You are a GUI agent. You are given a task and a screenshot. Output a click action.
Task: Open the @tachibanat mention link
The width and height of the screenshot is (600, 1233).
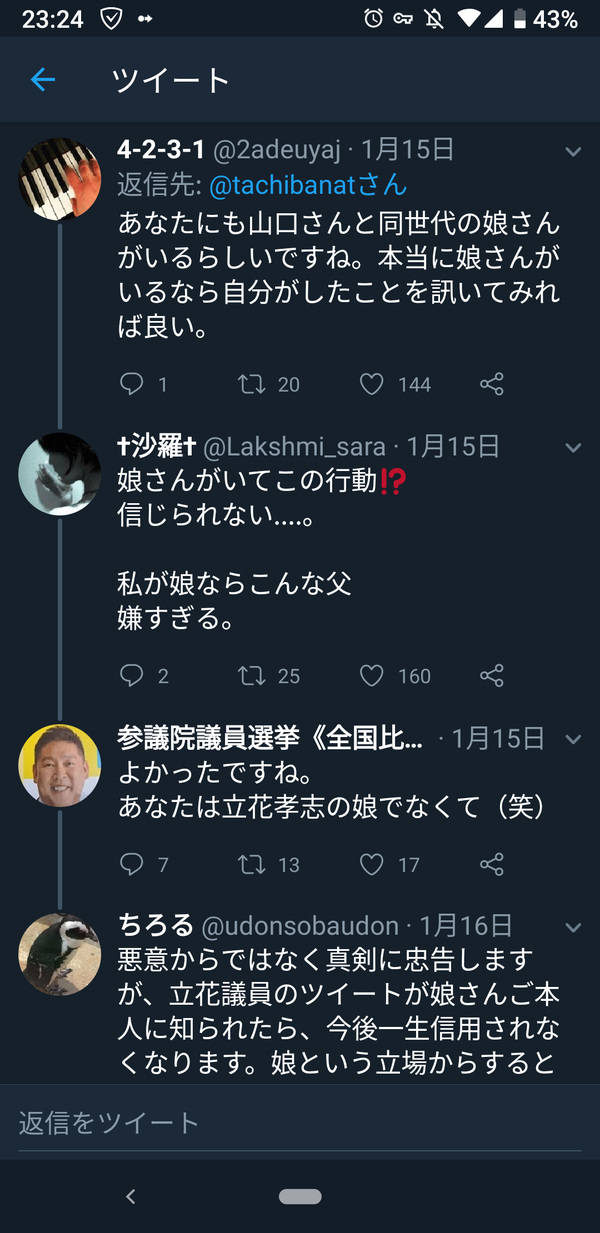pos(308,185)
